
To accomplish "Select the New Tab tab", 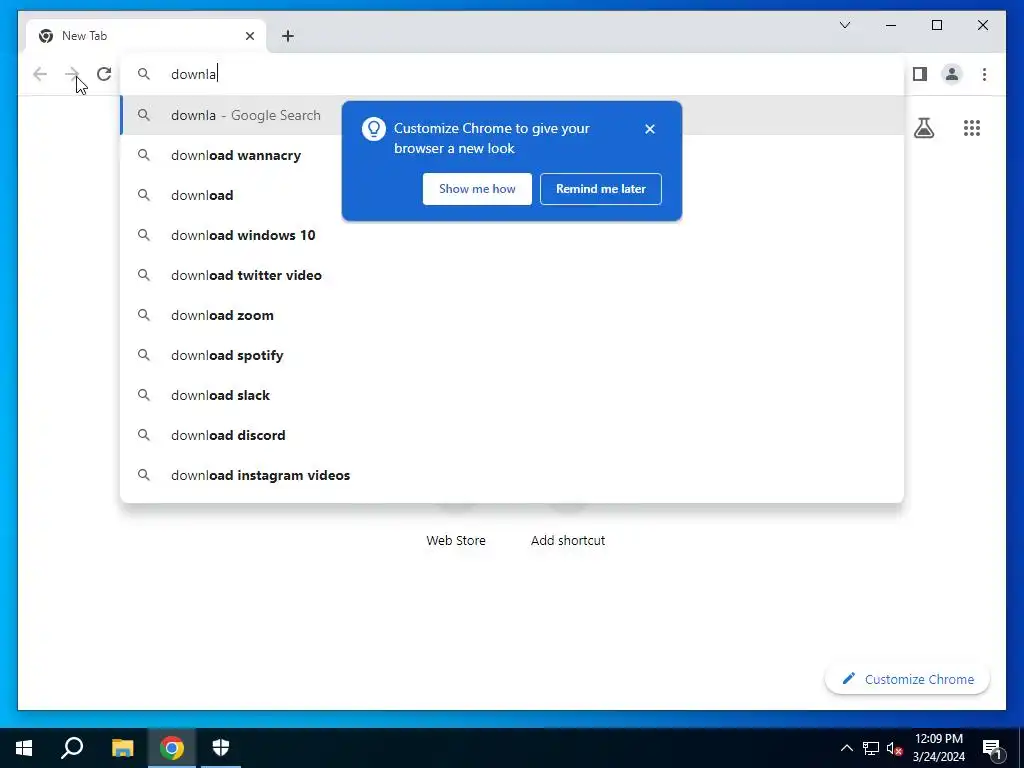I will 146,36.
